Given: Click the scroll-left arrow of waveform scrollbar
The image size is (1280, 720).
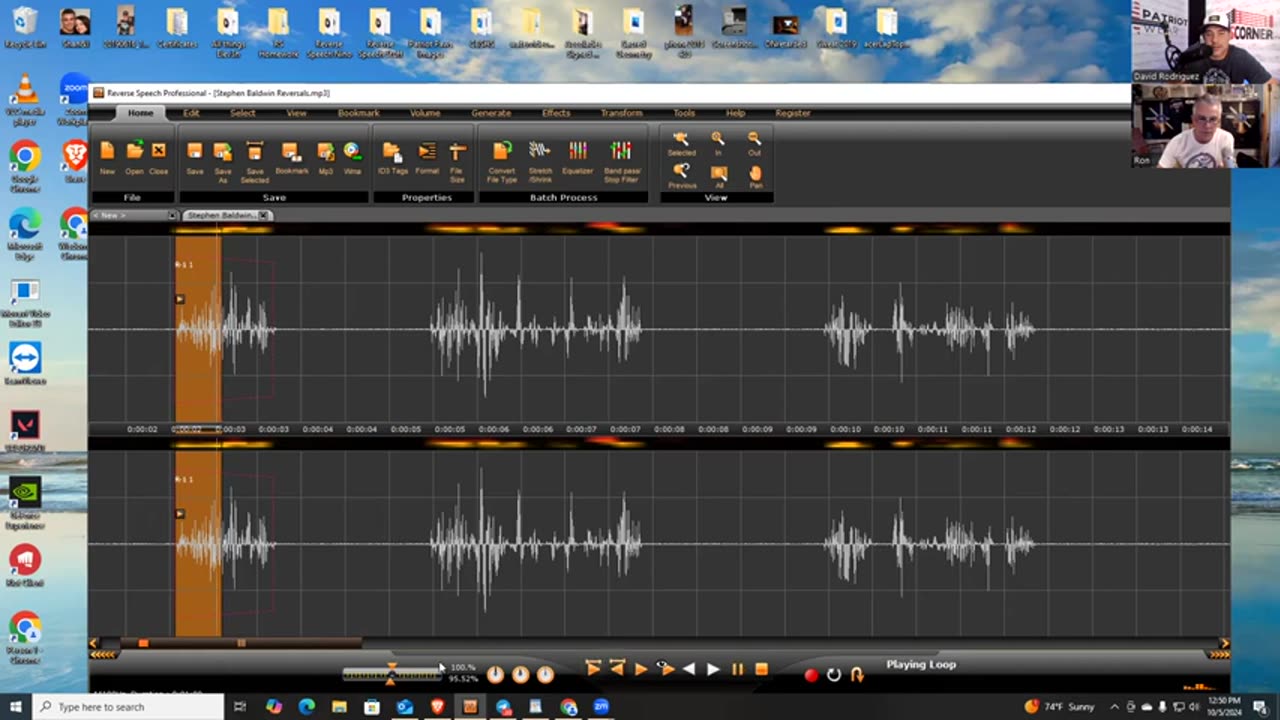Looking at the screenshot, I should click(94, 643).
